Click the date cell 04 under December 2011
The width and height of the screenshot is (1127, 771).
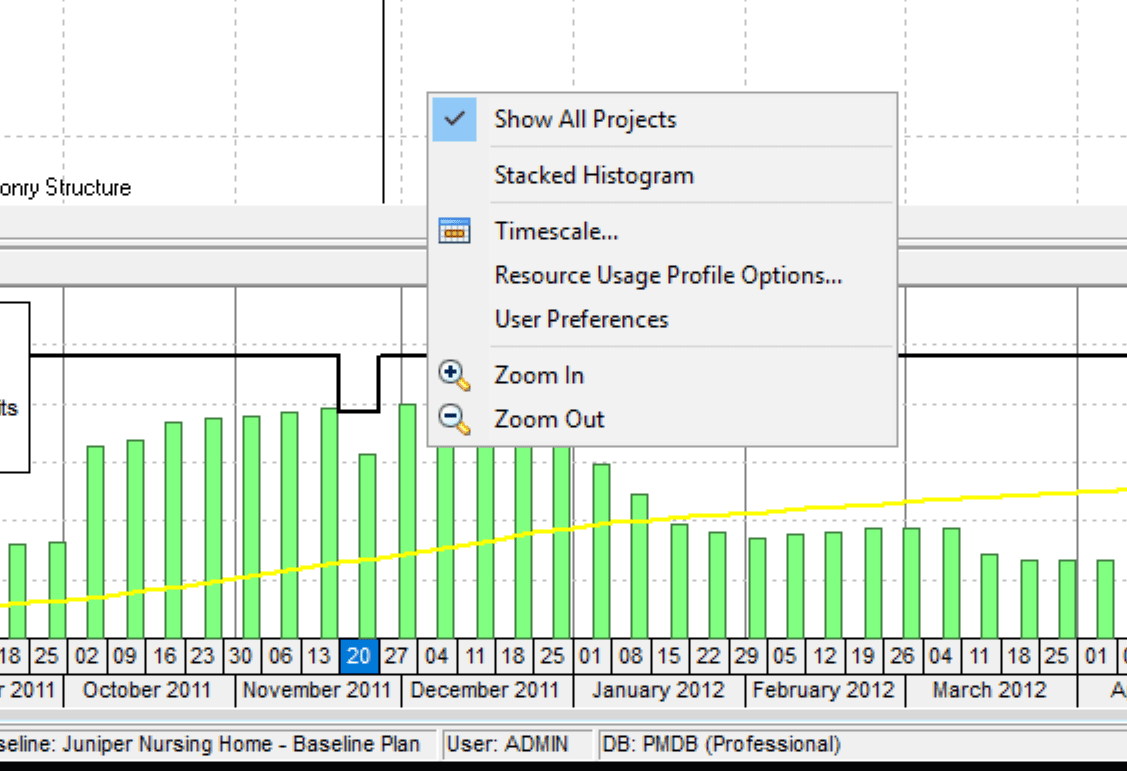(x=437, y=657)
